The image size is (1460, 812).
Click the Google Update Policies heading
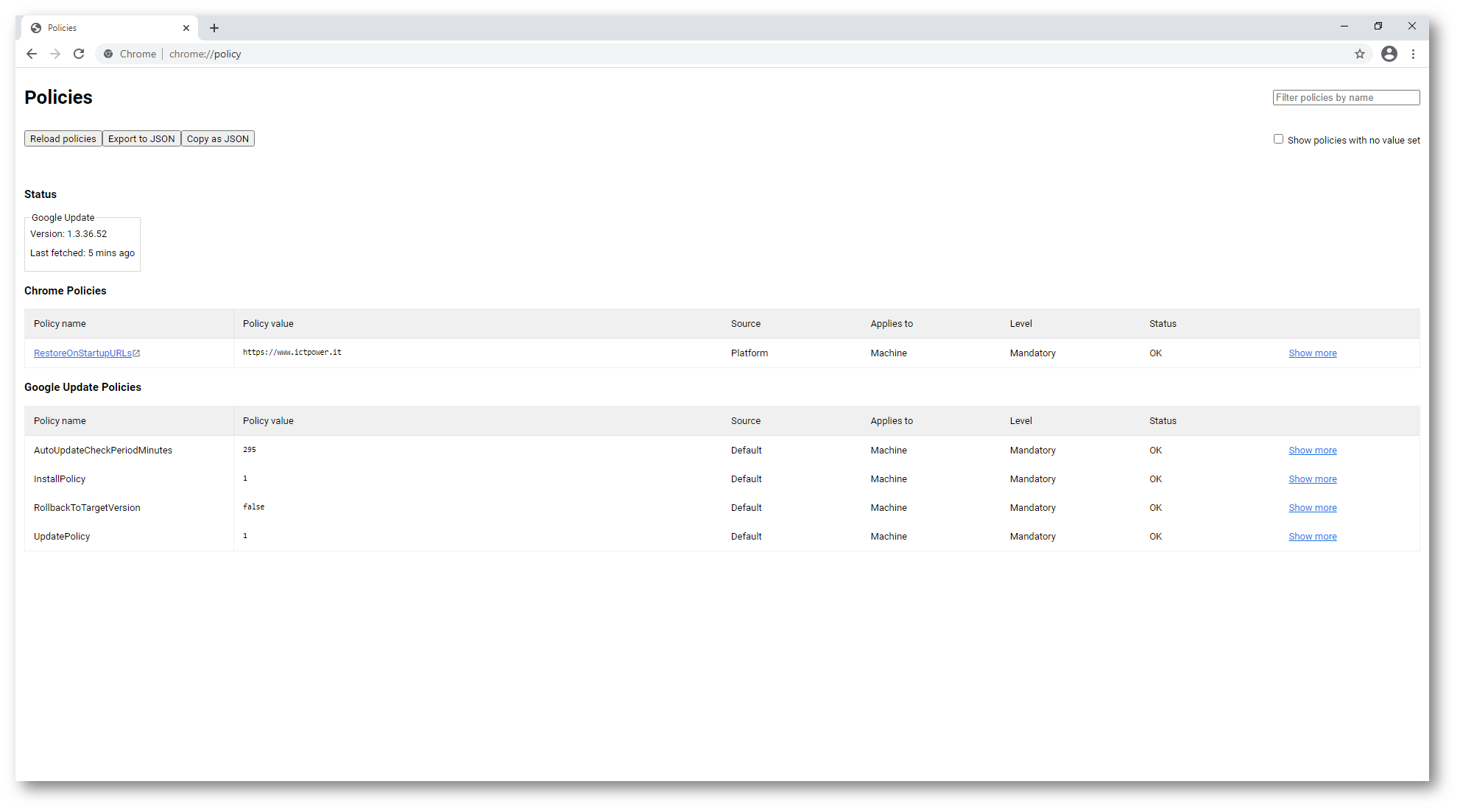[x=82, y=387]
